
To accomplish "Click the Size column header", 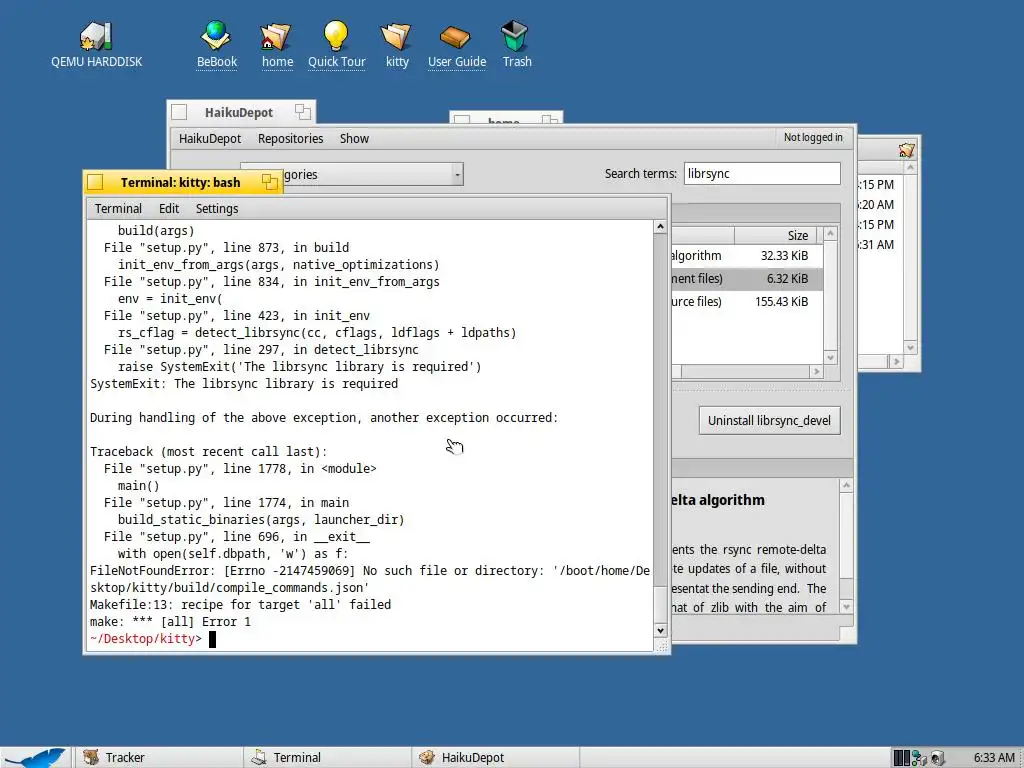I will [776, 235].
